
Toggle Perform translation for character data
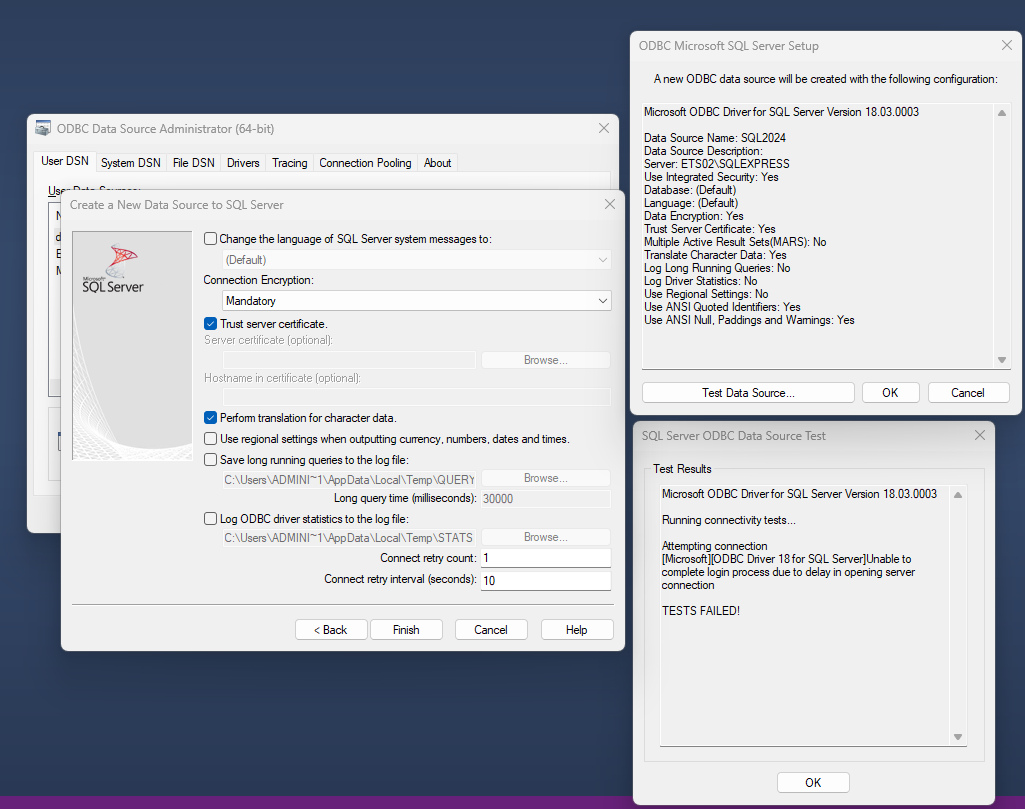click(x=210, y=418)
